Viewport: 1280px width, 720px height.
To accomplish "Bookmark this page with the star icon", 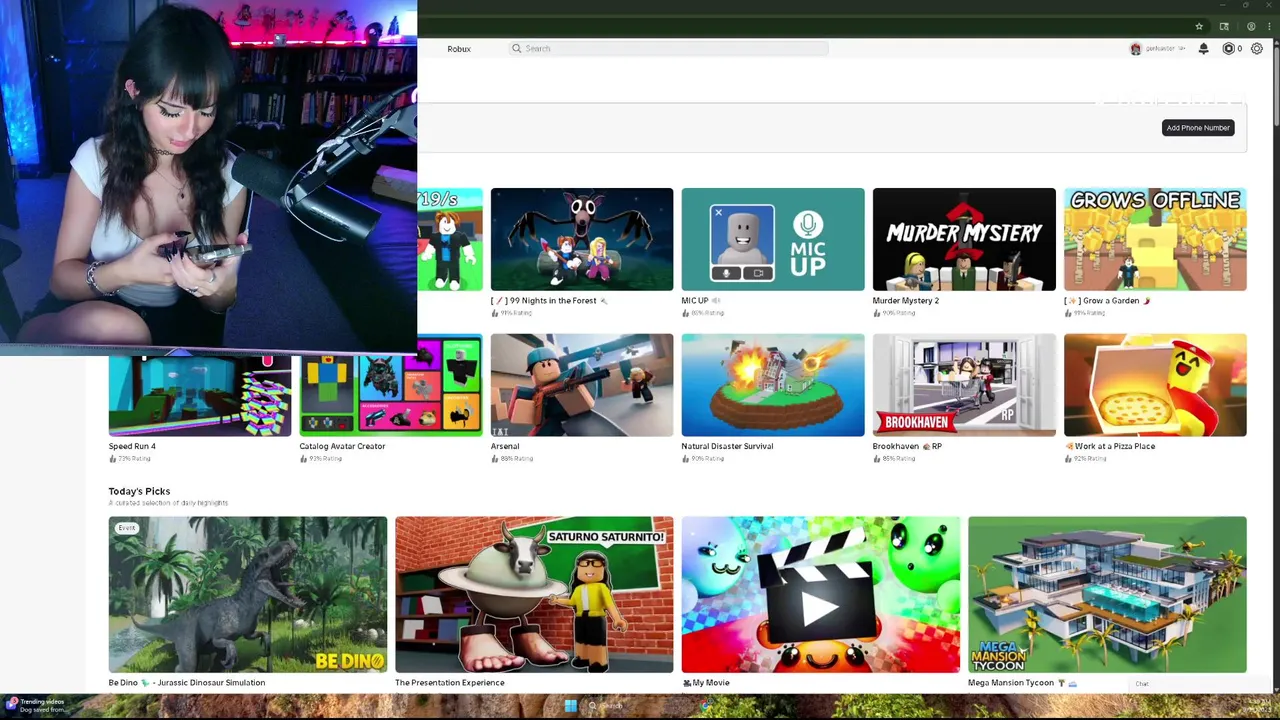I will (1198, 26).
